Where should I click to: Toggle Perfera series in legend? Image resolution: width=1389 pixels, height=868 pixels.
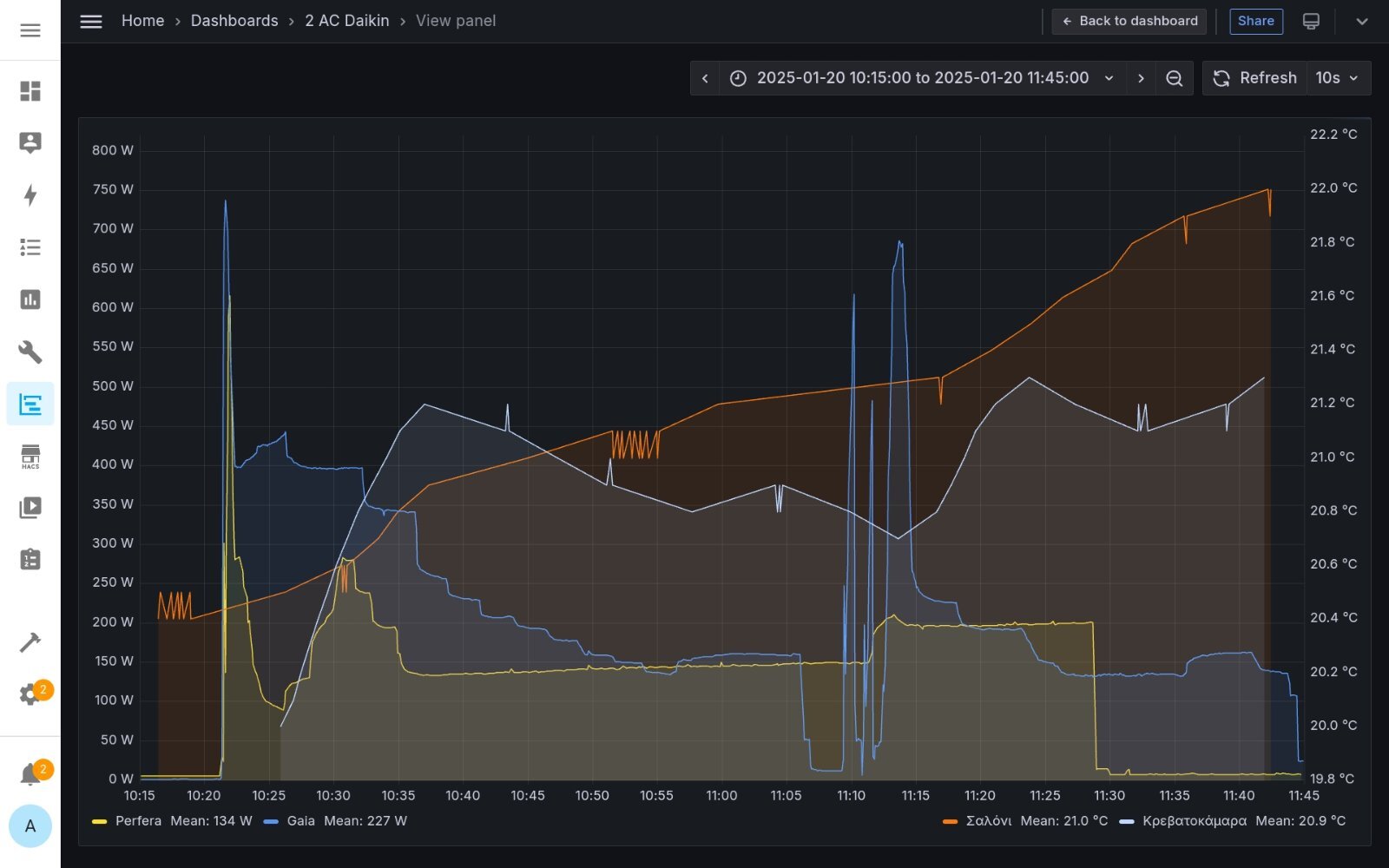click(138, 820)
